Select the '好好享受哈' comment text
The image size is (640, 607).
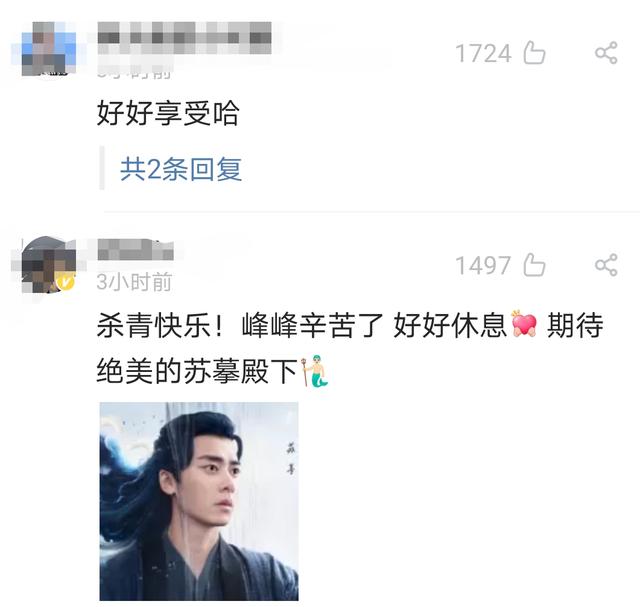[x=168, y=113]
